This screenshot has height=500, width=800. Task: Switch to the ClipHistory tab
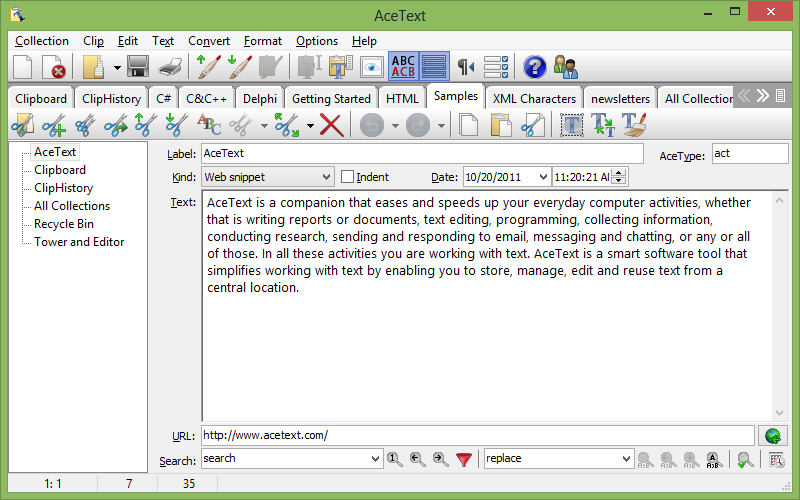111,98
